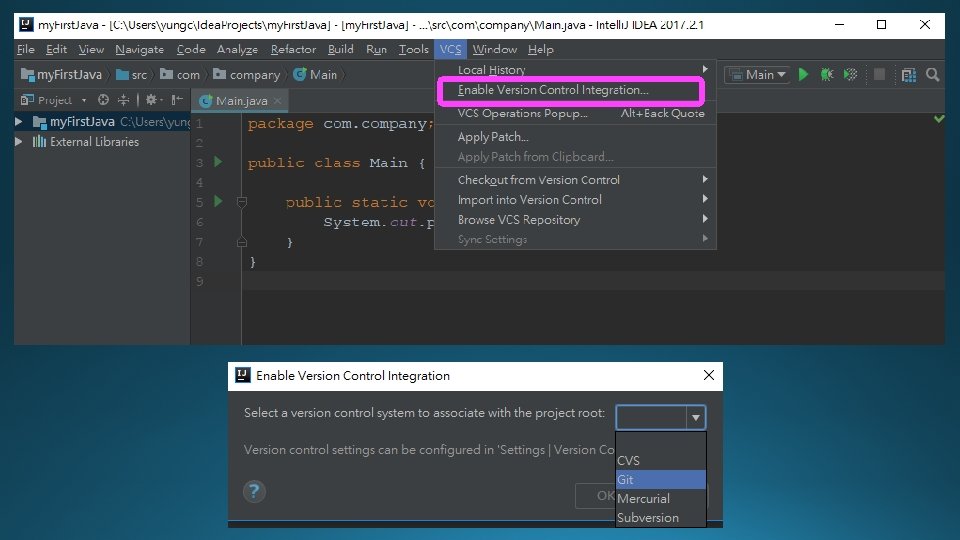Image resolution: width=960 pixels, height=540 pixels.
Task: Open the View menu
Action: [91, 49]
